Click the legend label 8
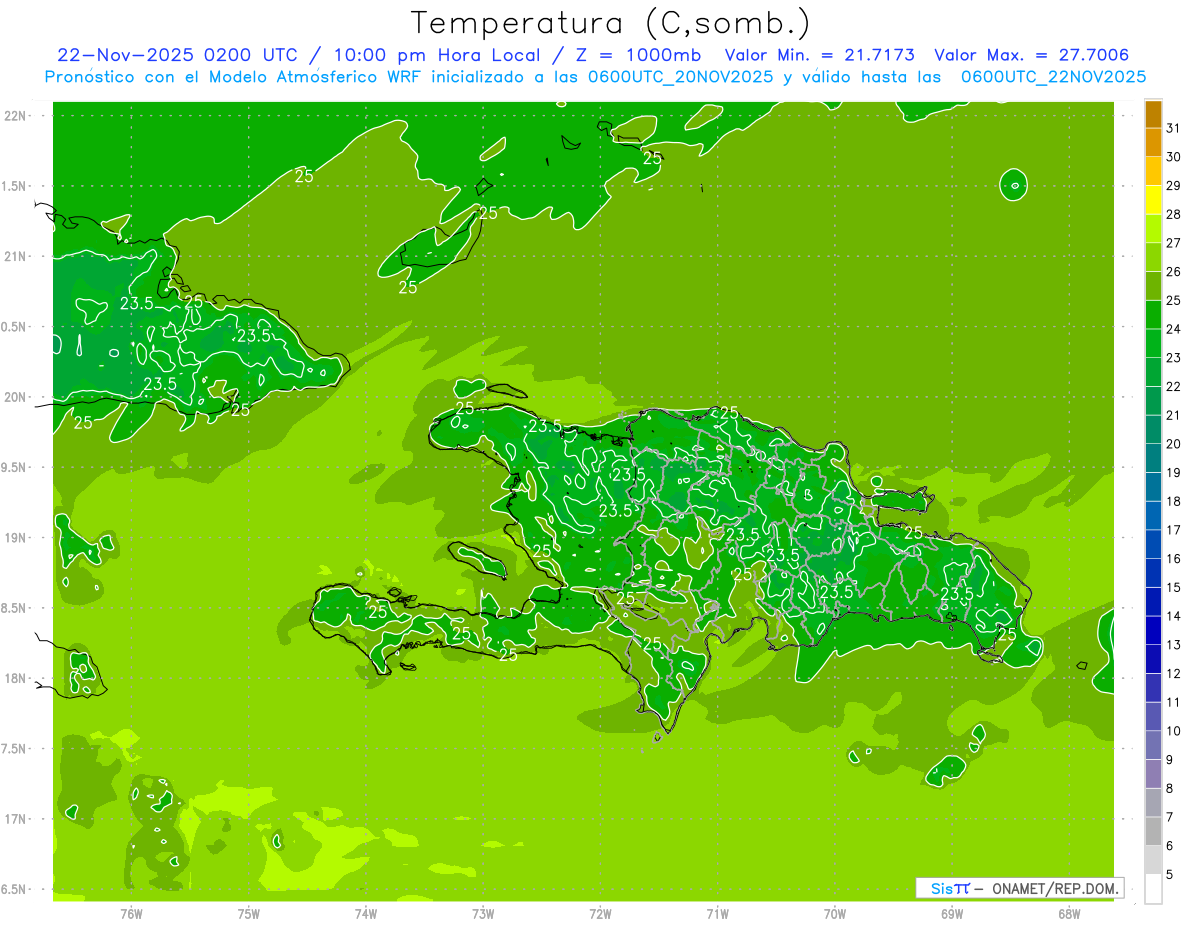This screenshot has height=927, width=1200. point(1170,789)
